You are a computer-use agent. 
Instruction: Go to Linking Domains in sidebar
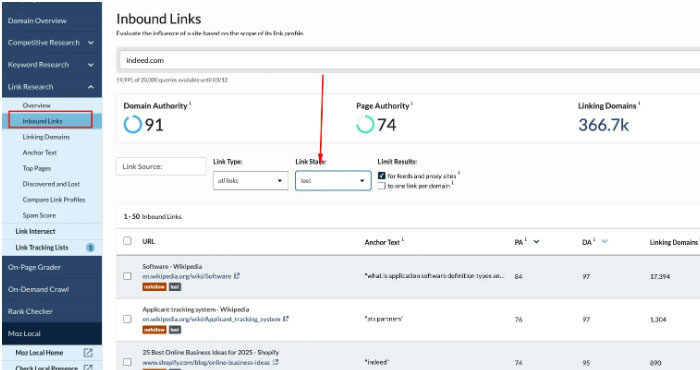[46, 137]
